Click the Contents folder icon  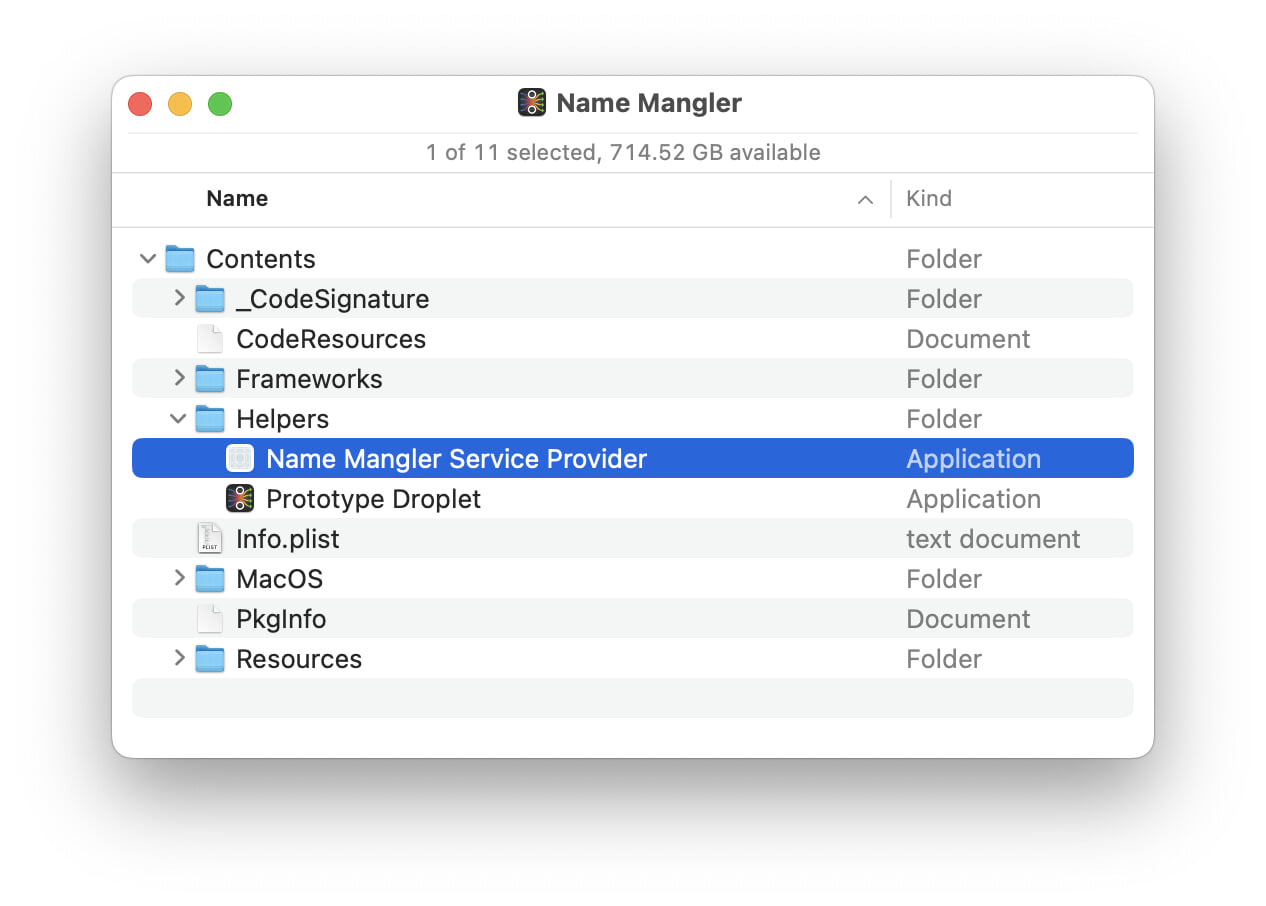click(179, 259)
